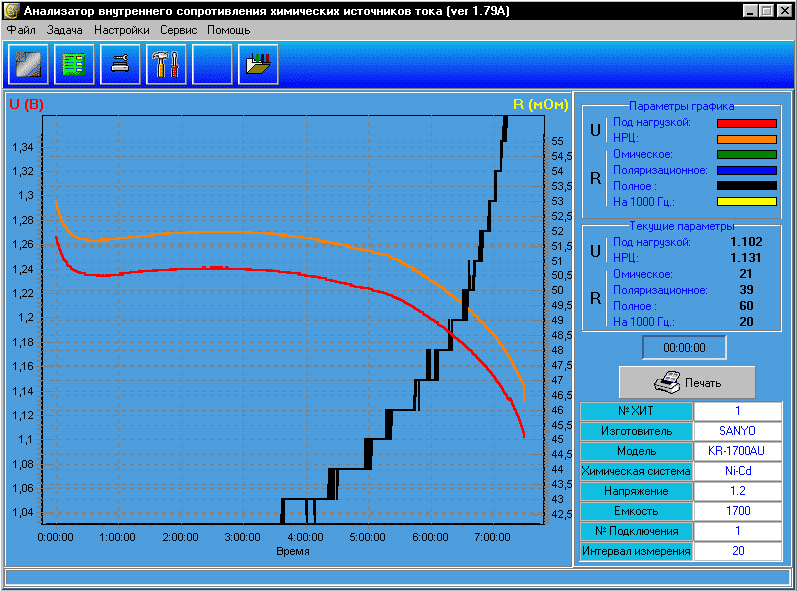
Task: Click the Изготовитель label cell
Action: click(x=636, y=431)
